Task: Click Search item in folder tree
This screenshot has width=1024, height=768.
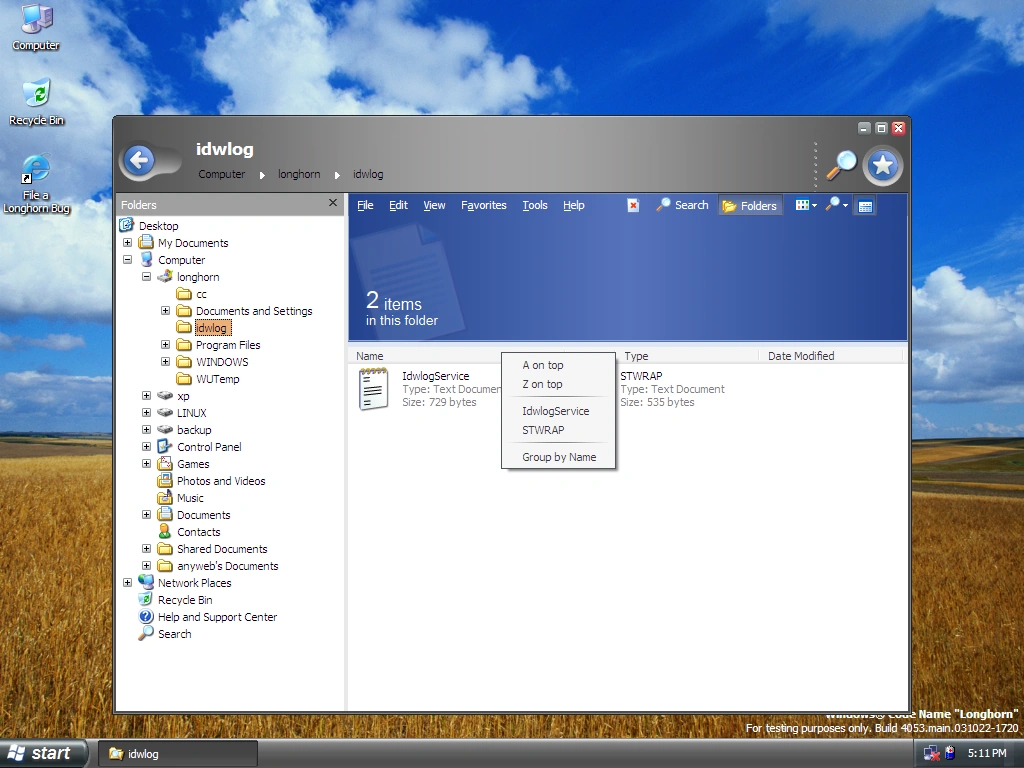Action: [174, 633]
